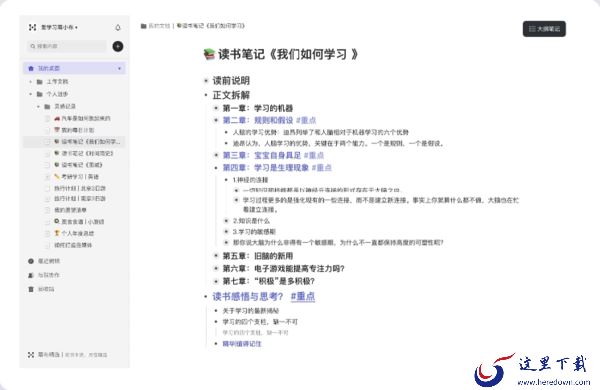600x390 pixels.
Task: Click the car emoji document icon in the tree
Action: (57, 118)
